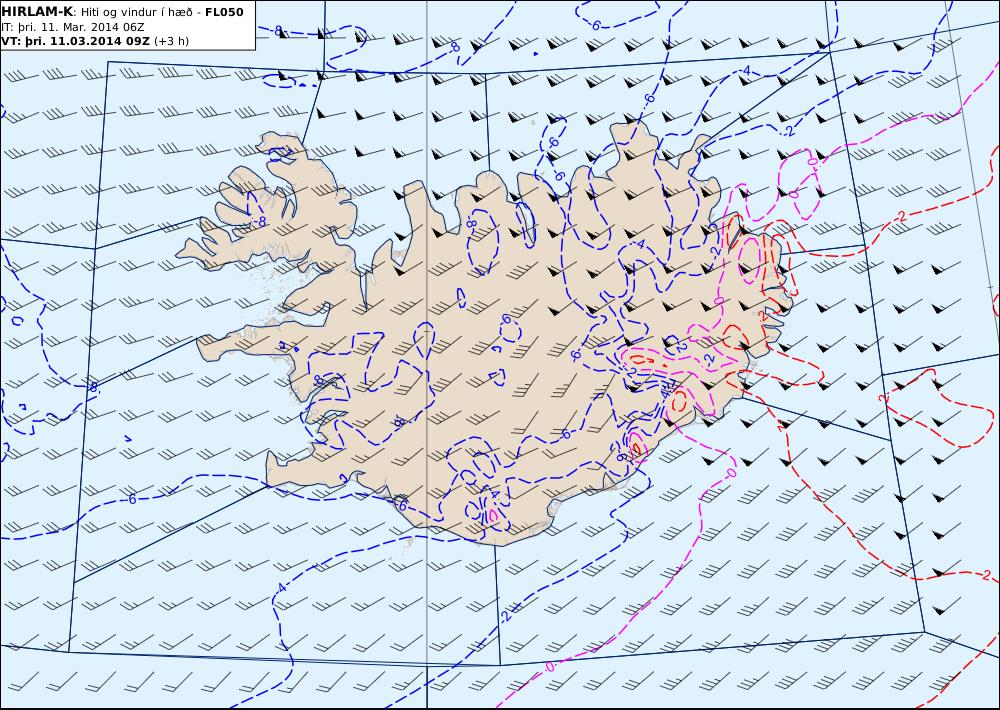The image size is (1000, 710).
Task: Click the southernmost magenta 0 contour label
Action: pos(550,667)
